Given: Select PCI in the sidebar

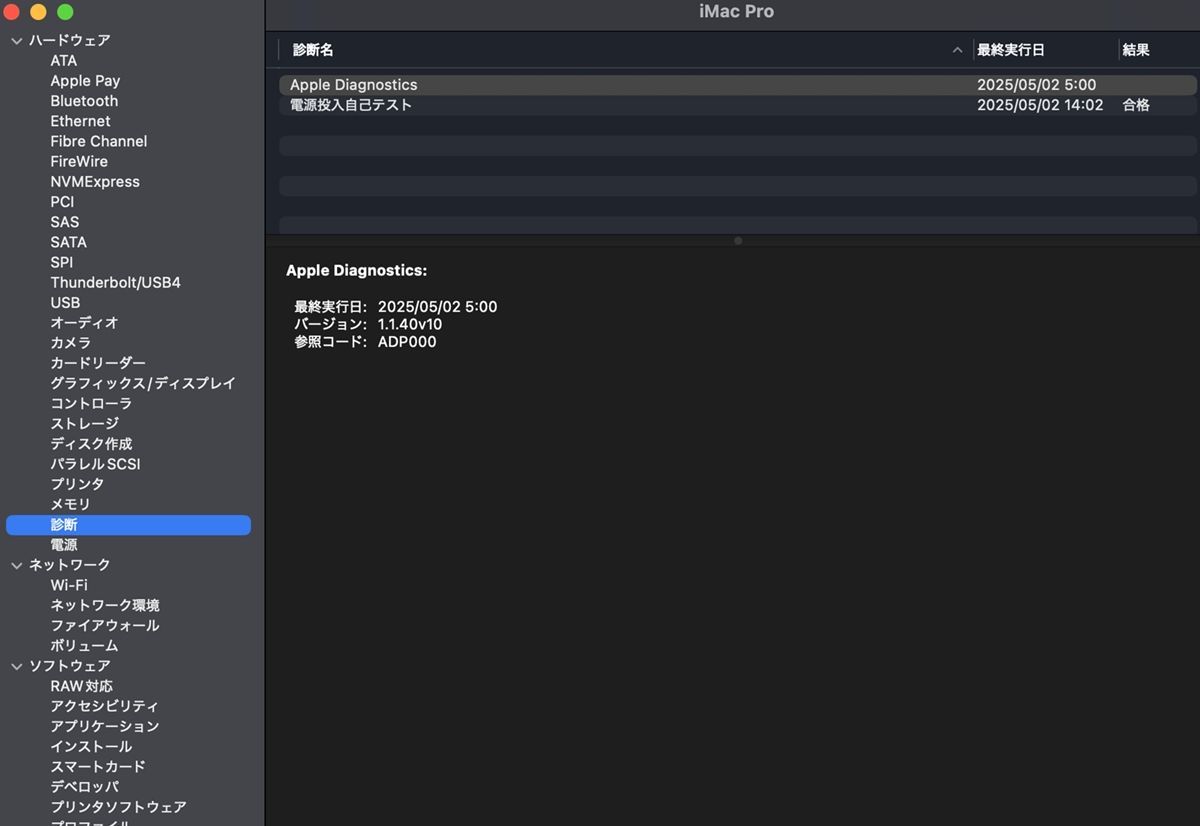Looking at the screenshot, I should coord(62,202).
